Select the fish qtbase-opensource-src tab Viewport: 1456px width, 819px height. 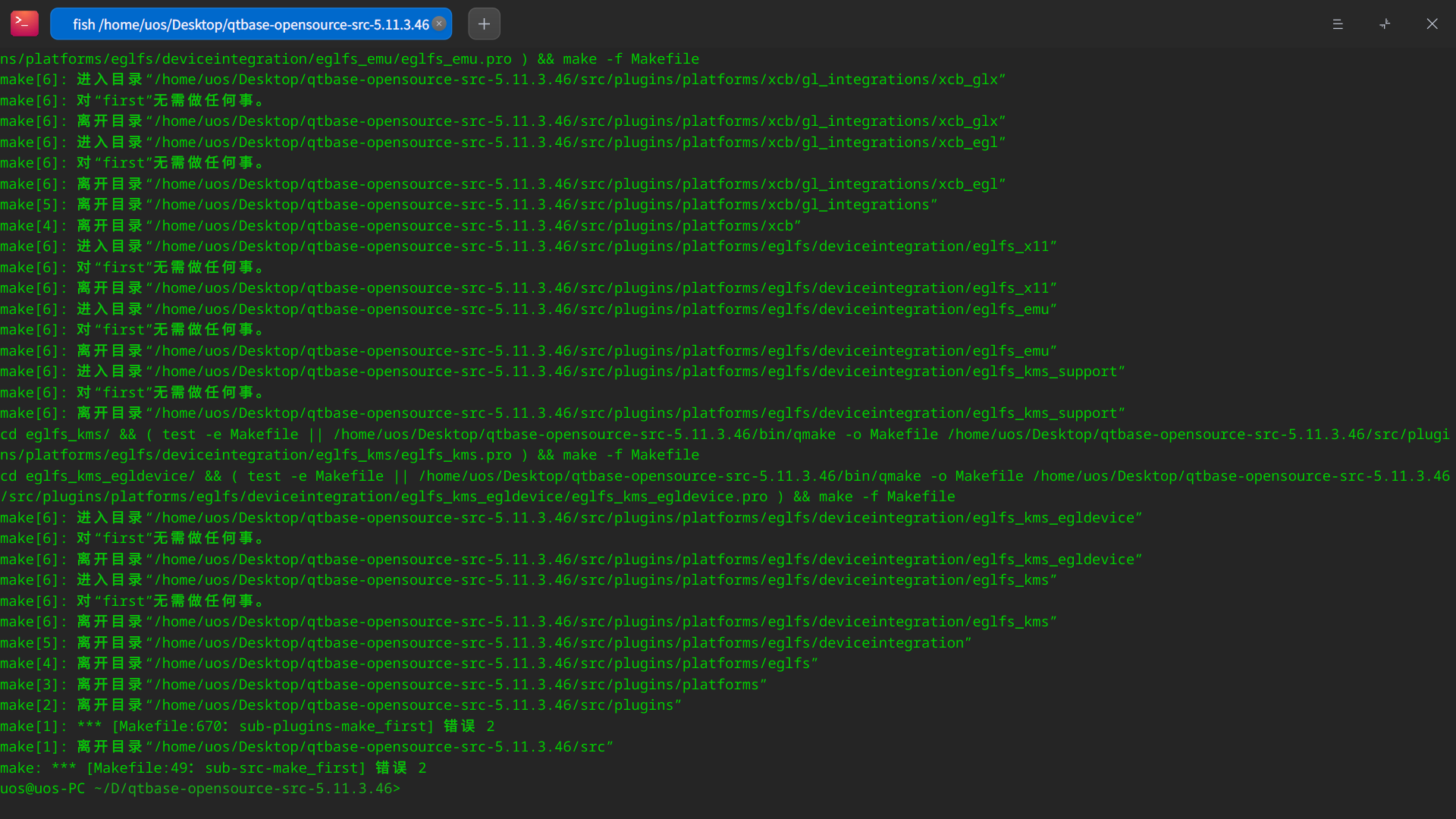click(x=250, y=24)
